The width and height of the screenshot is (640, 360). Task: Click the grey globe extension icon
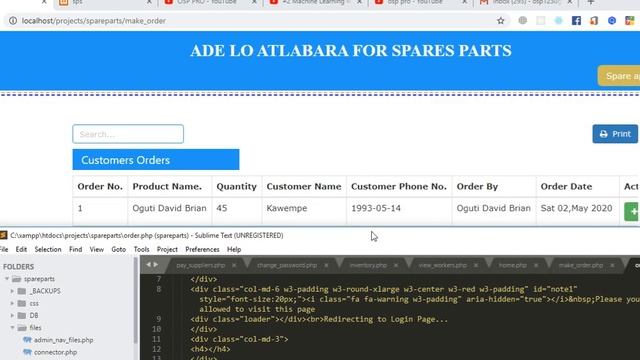(522, 20)
